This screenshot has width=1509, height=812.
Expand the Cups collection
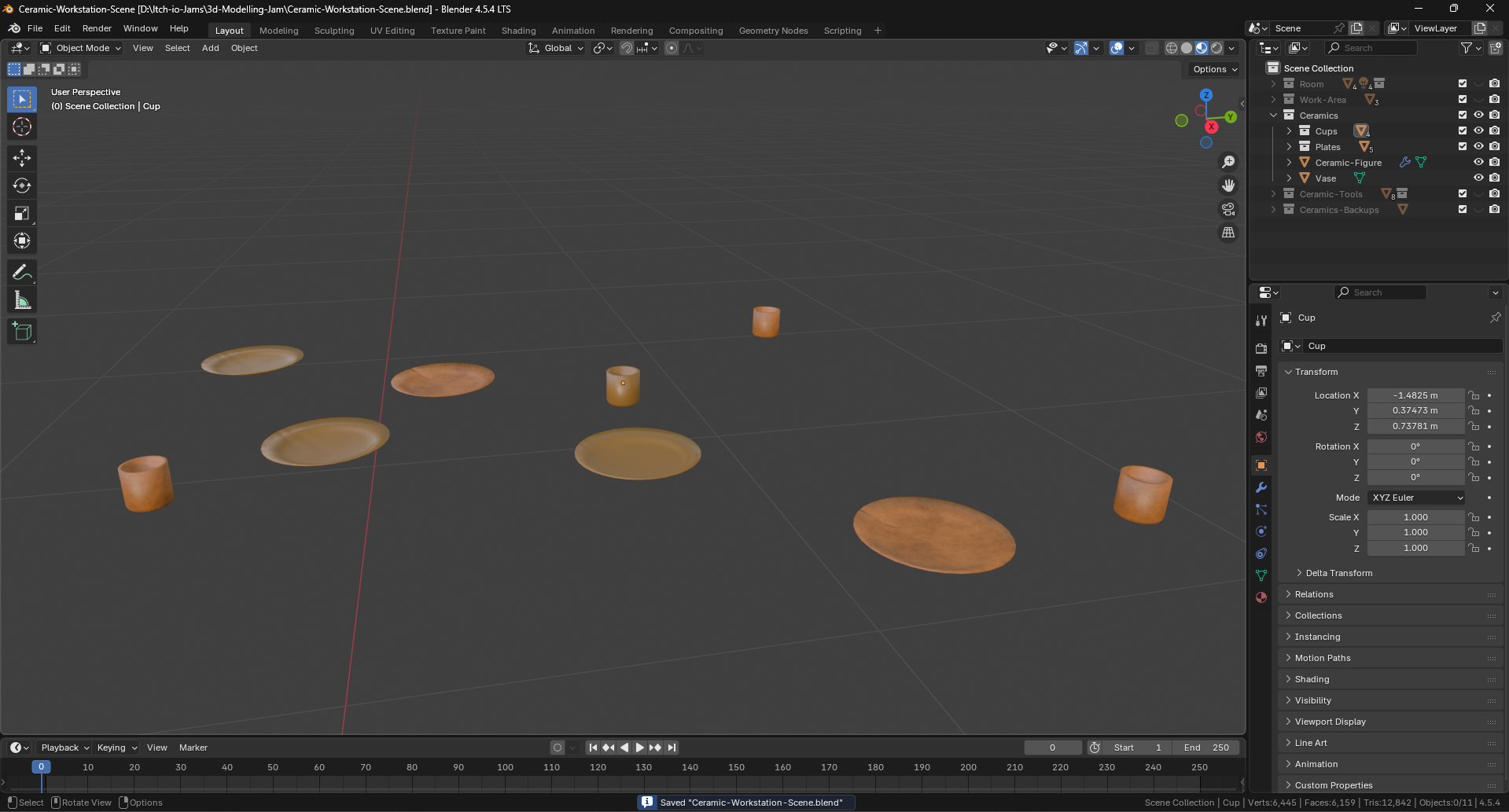click(1289, 131)
